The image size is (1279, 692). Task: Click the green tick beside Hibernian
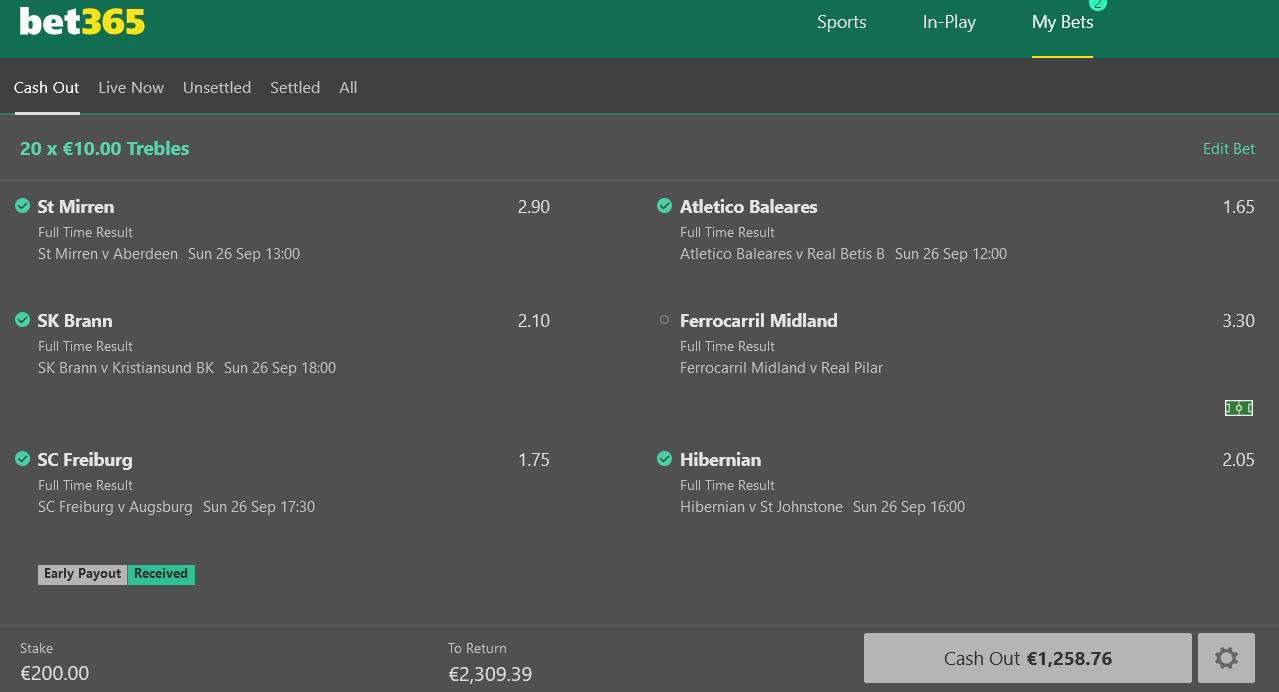pos(664,459)
